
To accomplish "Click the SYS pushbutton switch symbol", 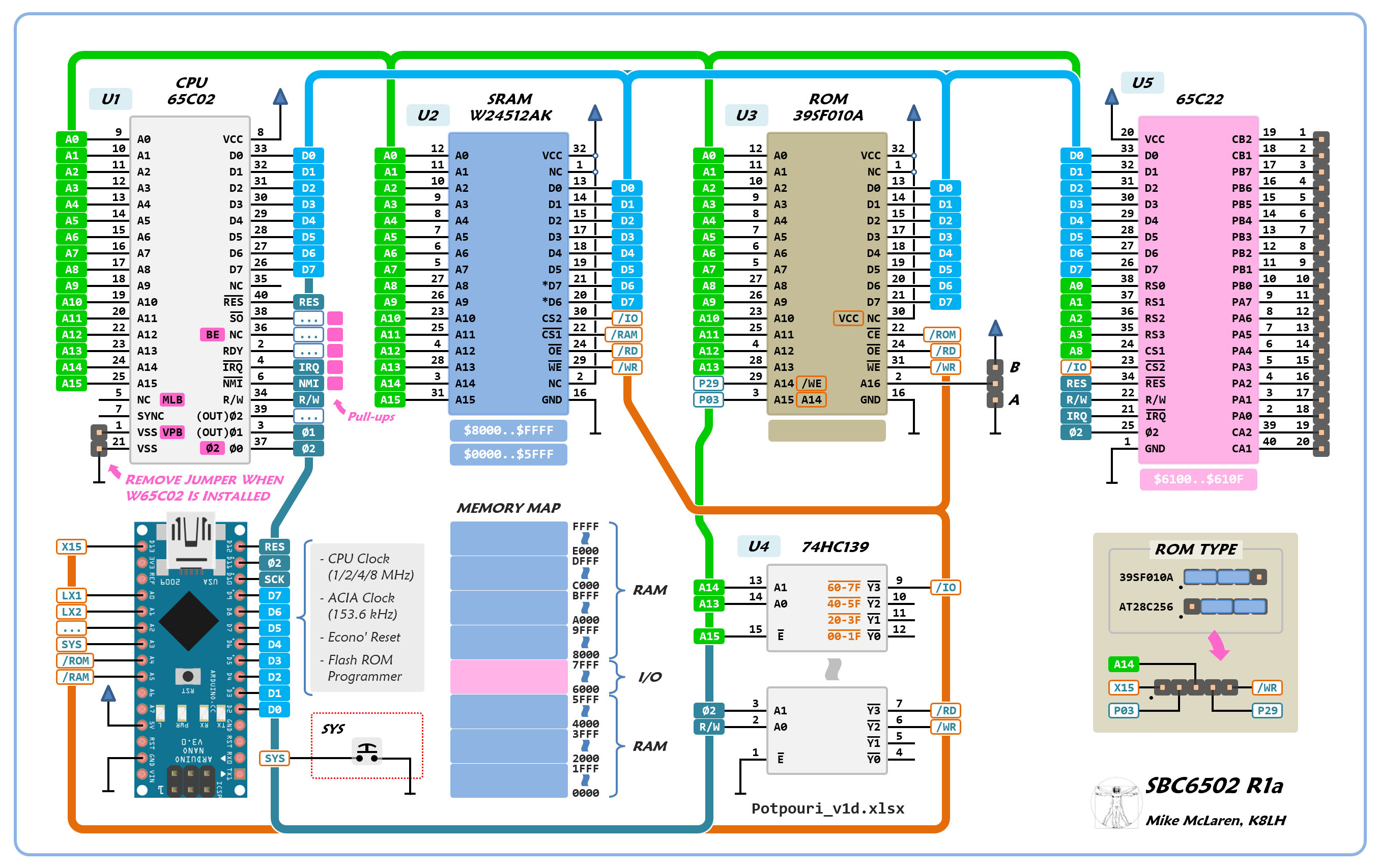I will coord(367,753).
